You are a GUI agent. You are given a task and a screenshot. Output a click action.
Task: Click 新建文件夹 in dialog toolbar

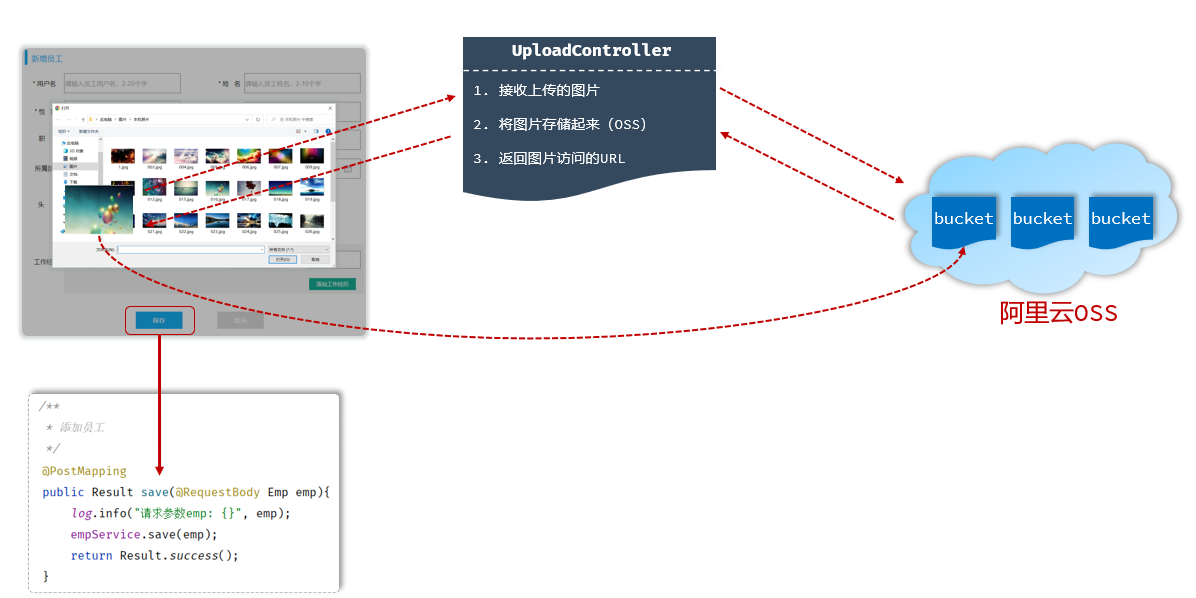tap(88, 131)
